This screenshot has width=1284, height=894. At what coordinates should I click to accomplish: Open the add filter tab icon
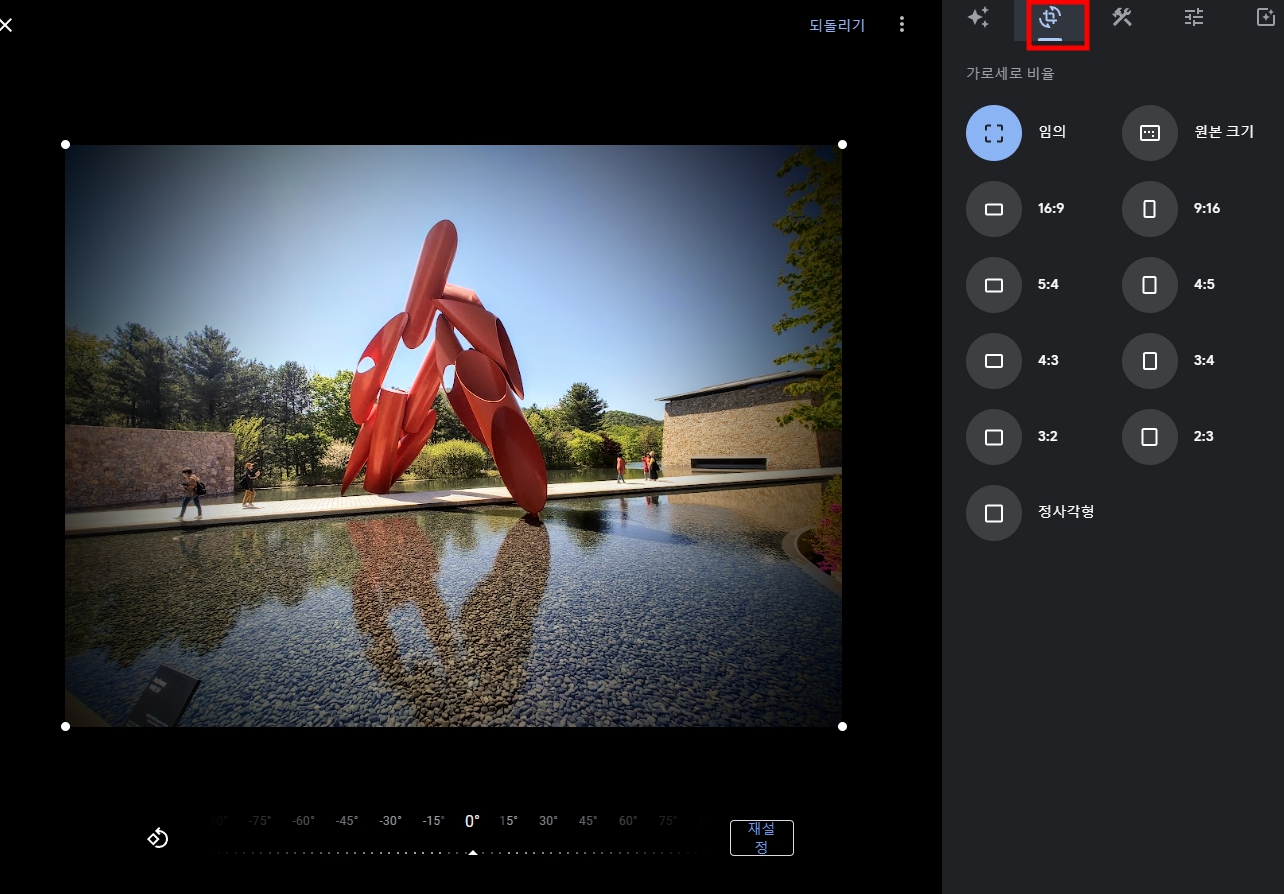click(x=1266, y=17)
